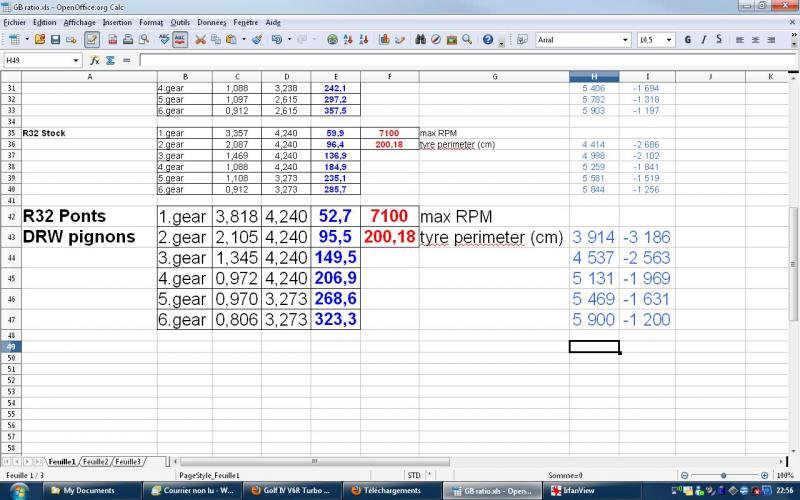Open the font size 10,5 dropdown
Screen dimensions: 800x500
[x=669, y=40]
